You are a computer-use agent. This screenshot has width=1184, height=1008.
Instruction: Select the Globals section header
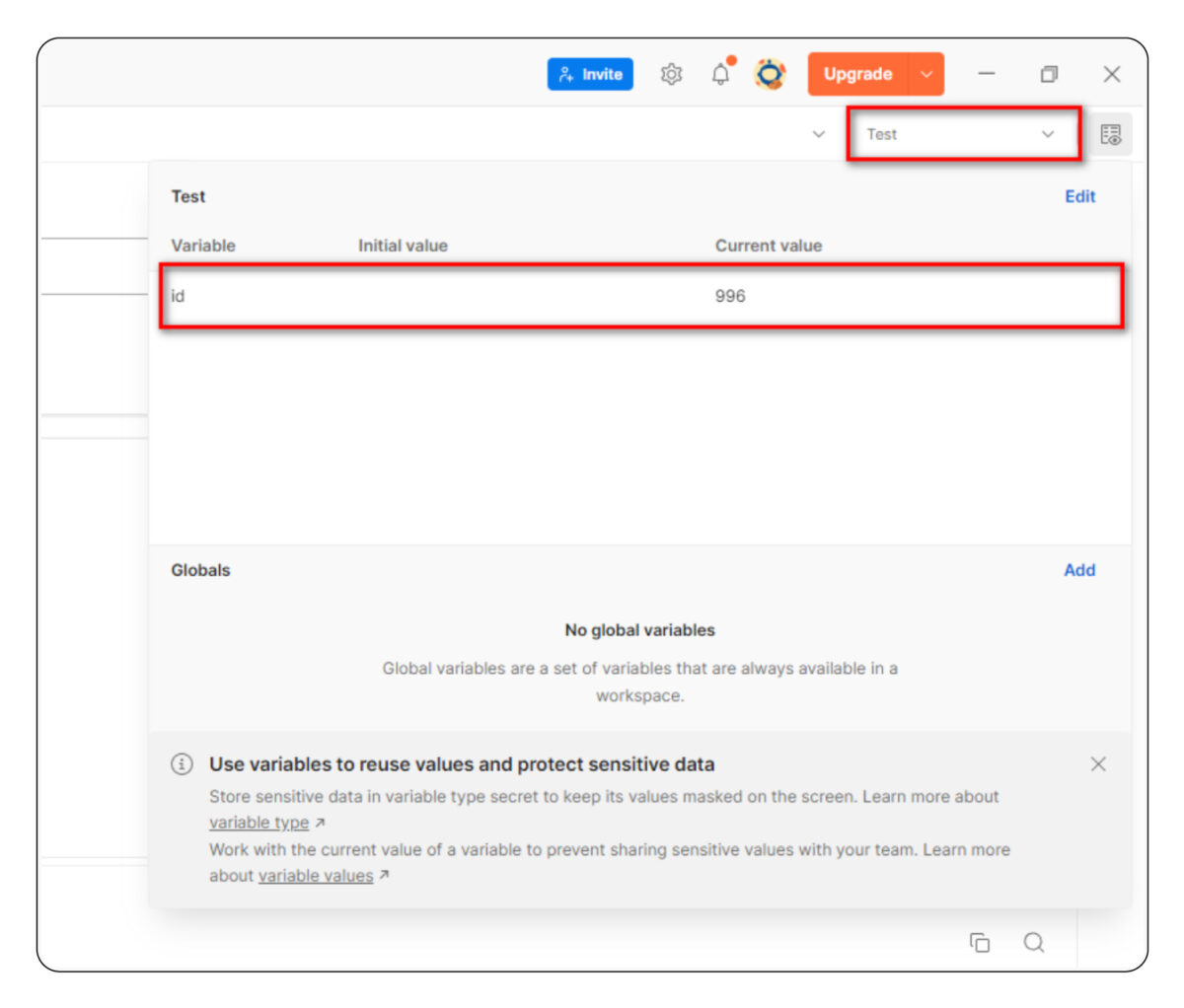pyautogui.click(x=200, y=570)
